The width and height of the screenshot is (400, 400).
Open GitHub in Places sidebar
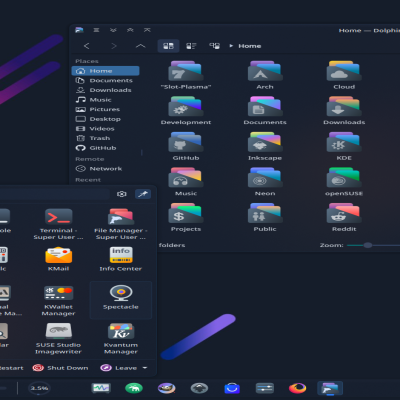pos(106,148)
